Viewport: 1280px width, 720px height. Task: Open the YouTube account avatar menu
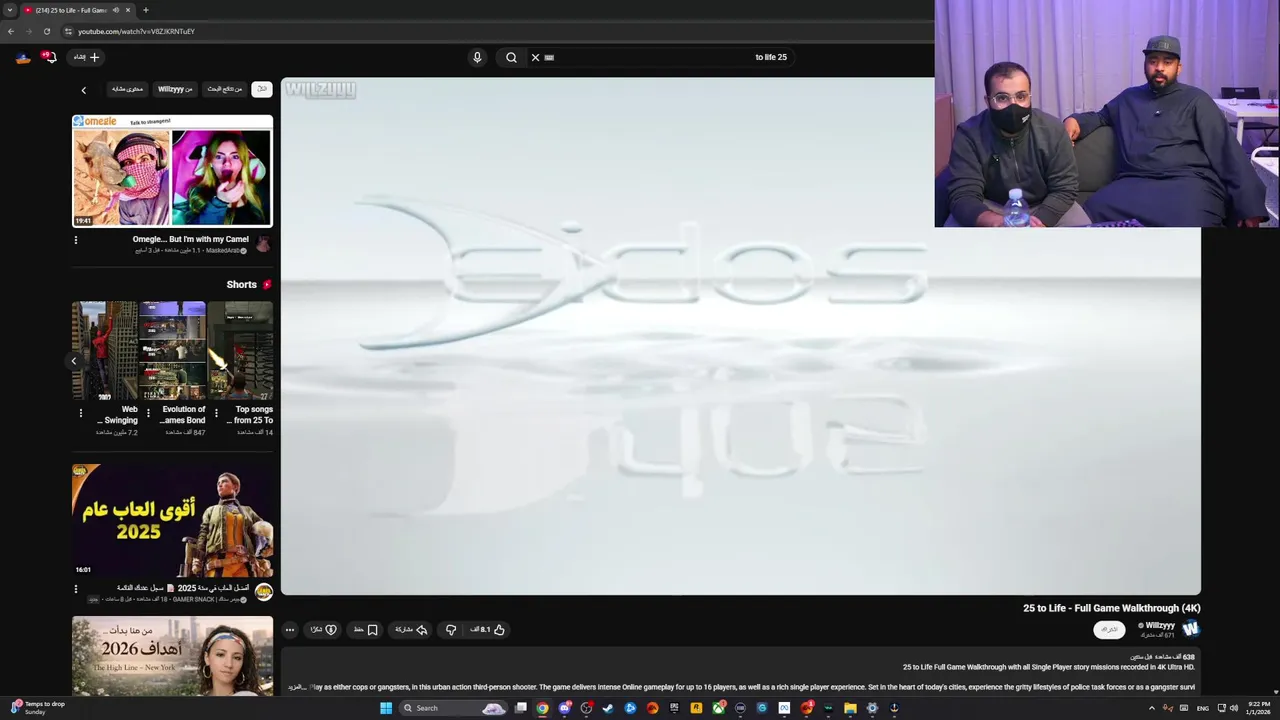(x=23, y=57)
